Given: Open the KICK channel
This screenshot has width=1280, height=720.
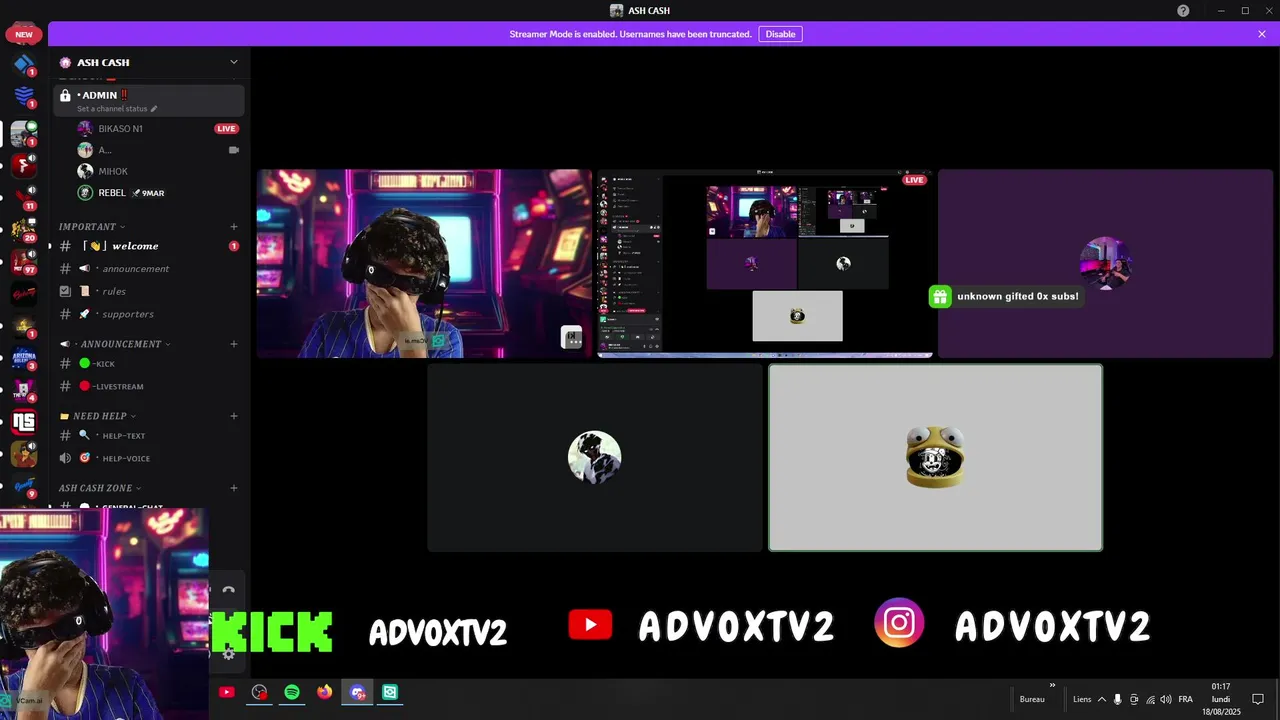Looking at the screenshot, I should point(149,364).
